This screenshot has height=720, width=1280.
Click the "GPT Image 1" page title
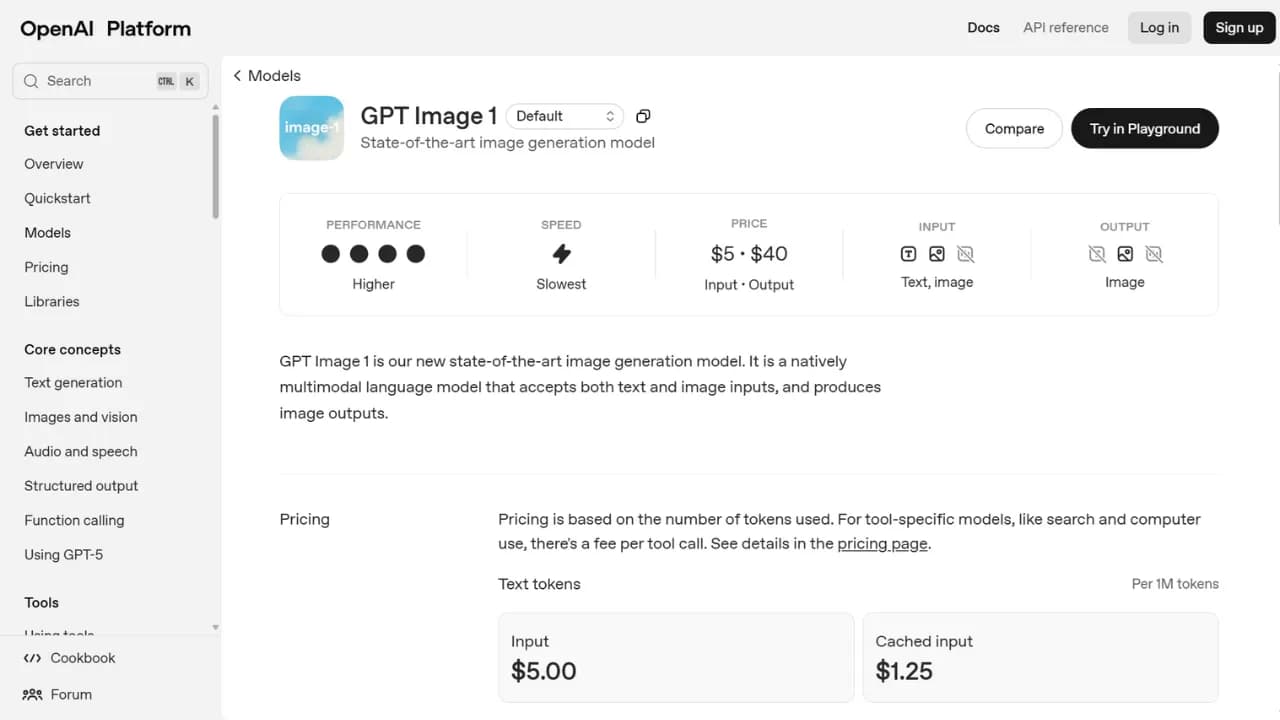tap(429, 116)
